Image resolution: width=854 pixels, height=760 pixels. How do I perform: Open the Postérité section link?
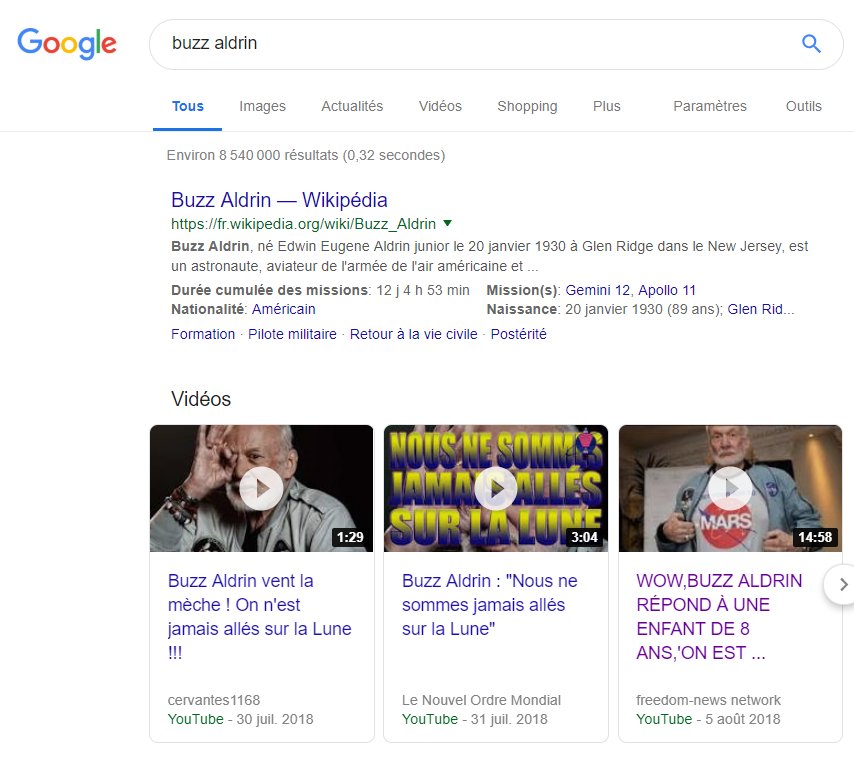[518, 334]
